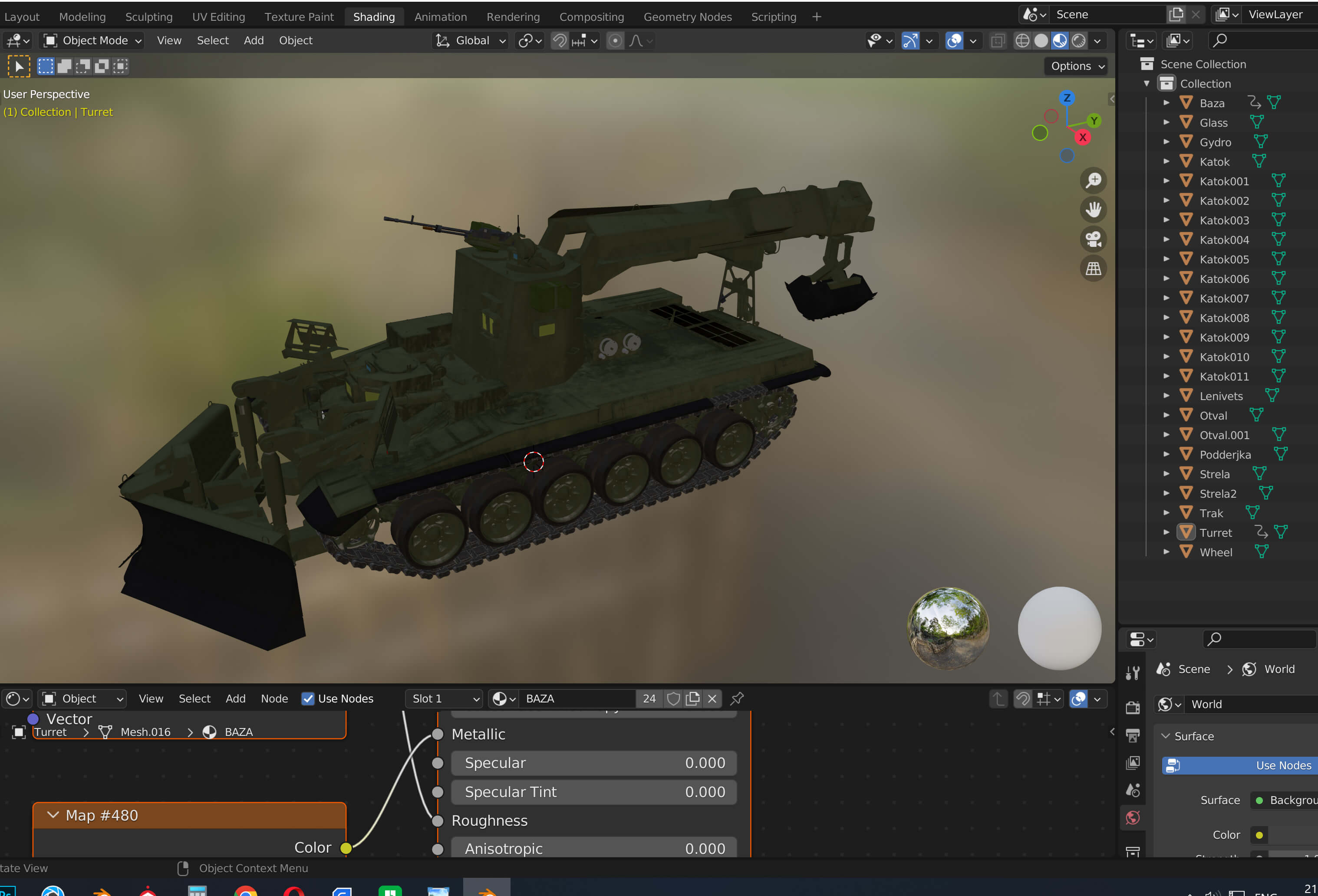Click the fake user shield icon for BAZA

(673, 699)
